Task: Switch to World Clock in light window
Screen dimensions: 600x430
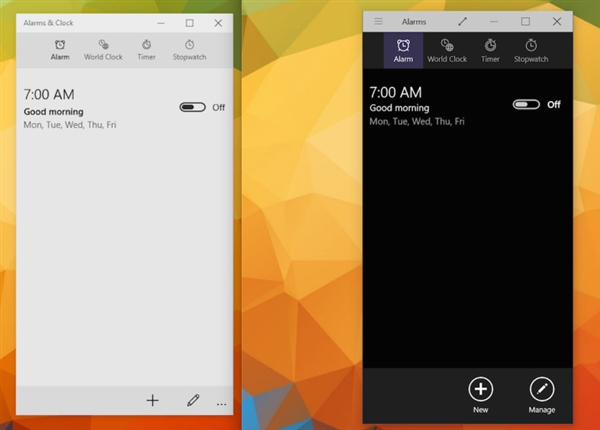Action: point(103,49)
